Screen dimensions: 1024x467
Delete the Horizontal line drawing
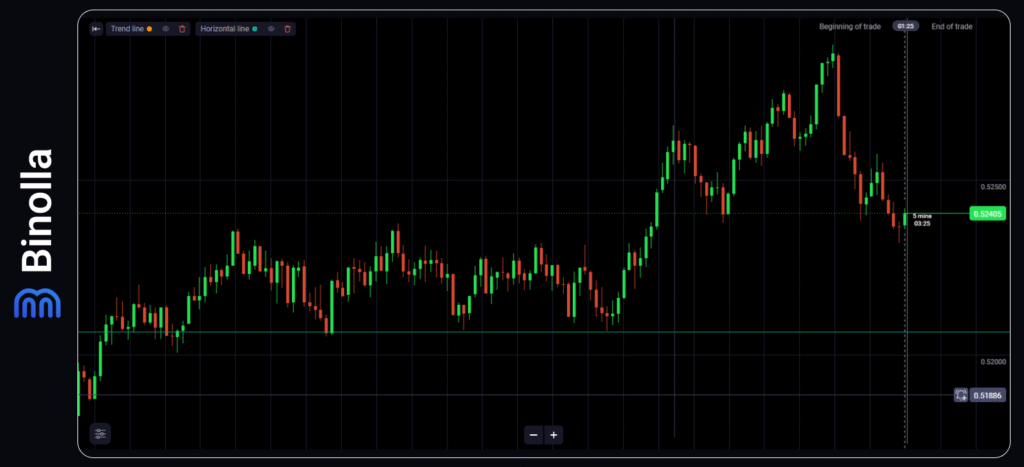(x=287, y=29)
